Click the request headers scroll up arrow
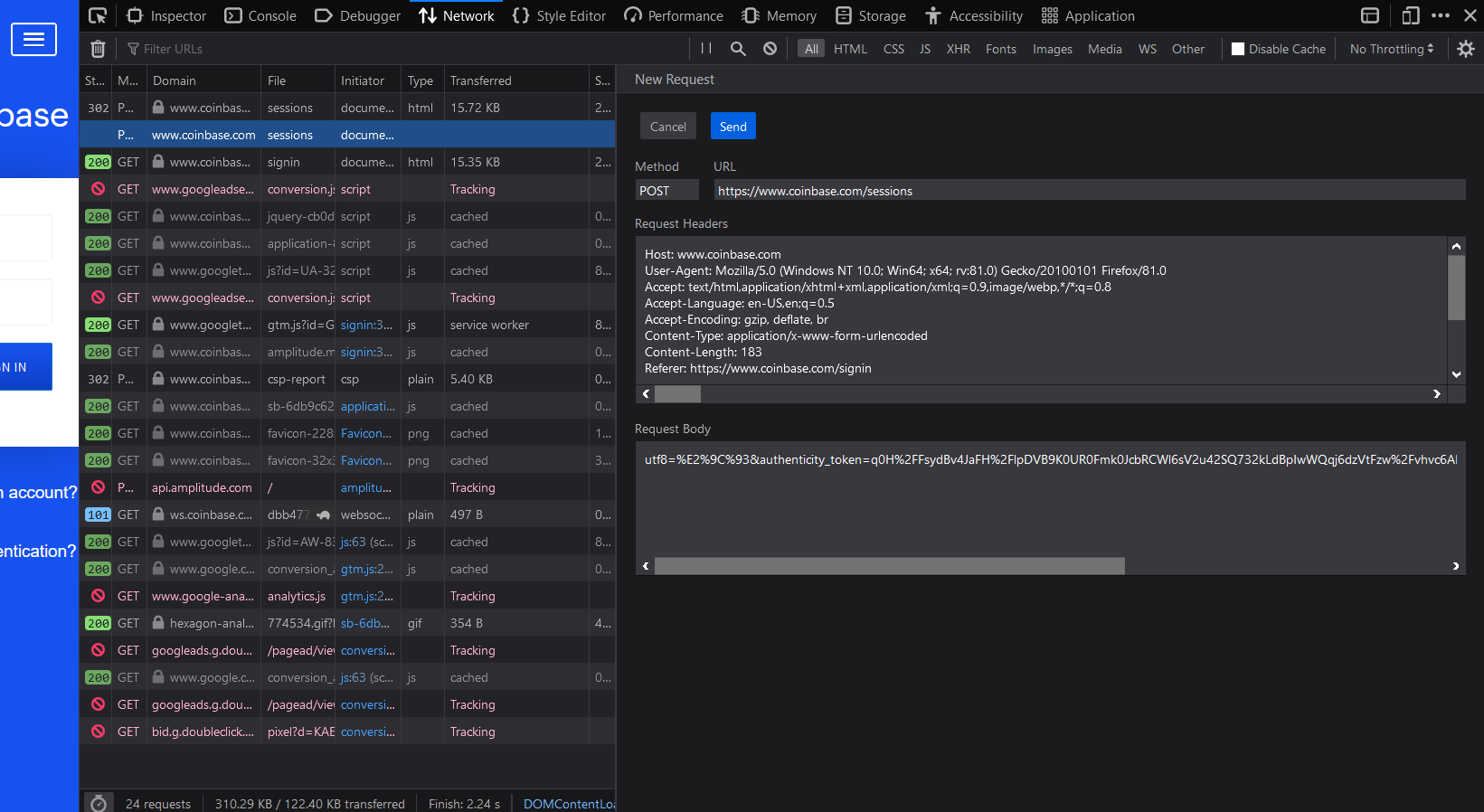The width and height of the screenshot is (1484, 812). (x=1456, y=246)
